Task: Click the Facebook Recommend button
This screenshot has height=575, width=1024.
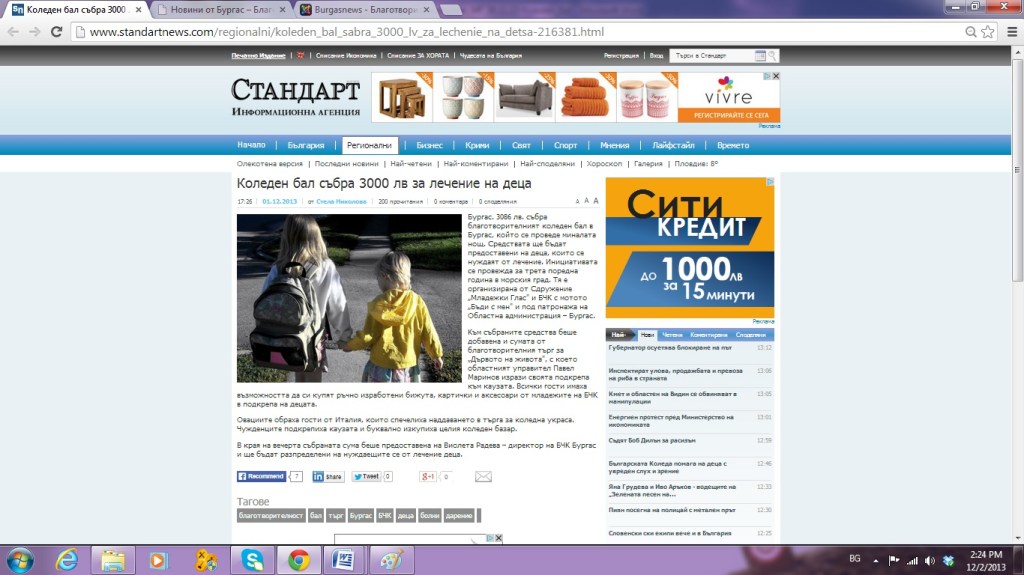Action: pos(262,477)
